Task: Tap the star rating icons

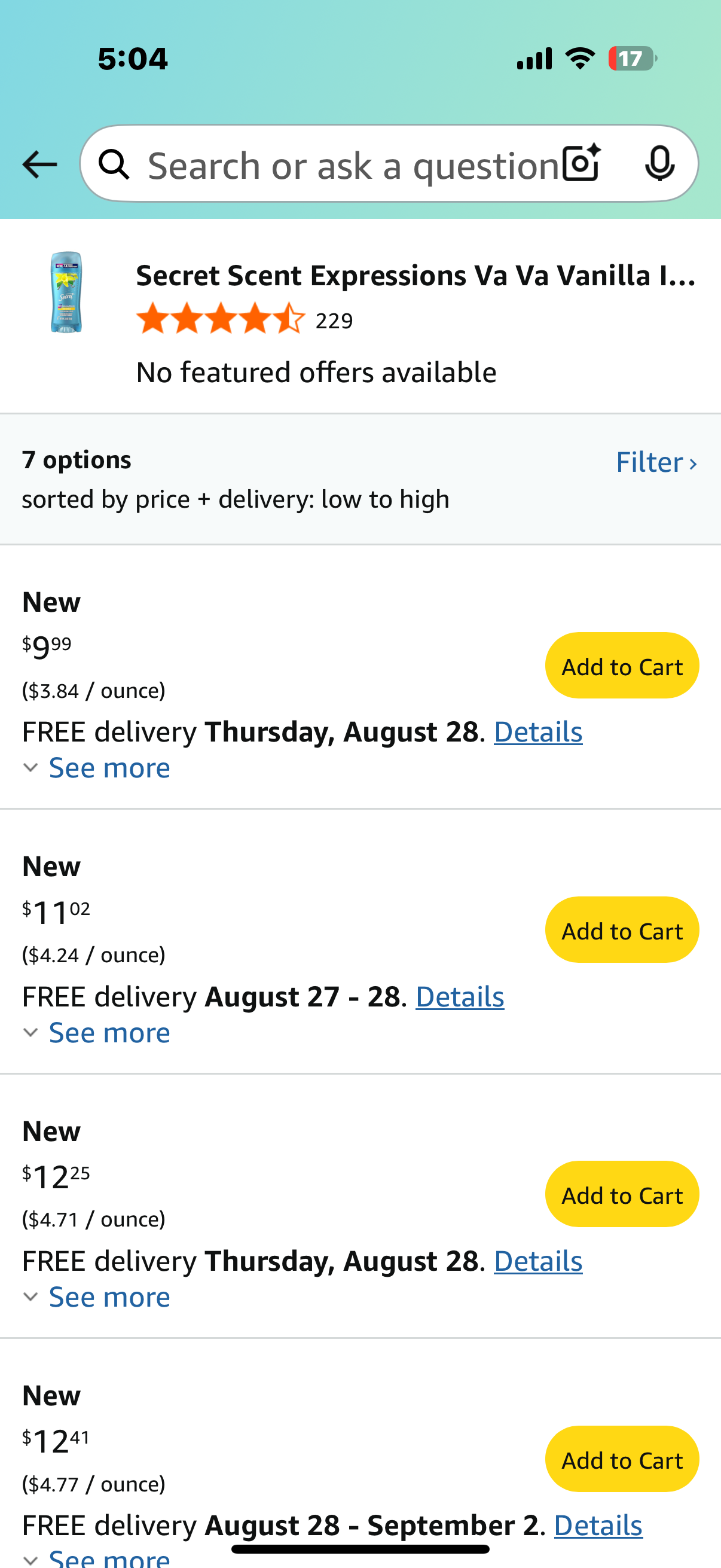Action: pyautogui.click(x=221, y=319)
